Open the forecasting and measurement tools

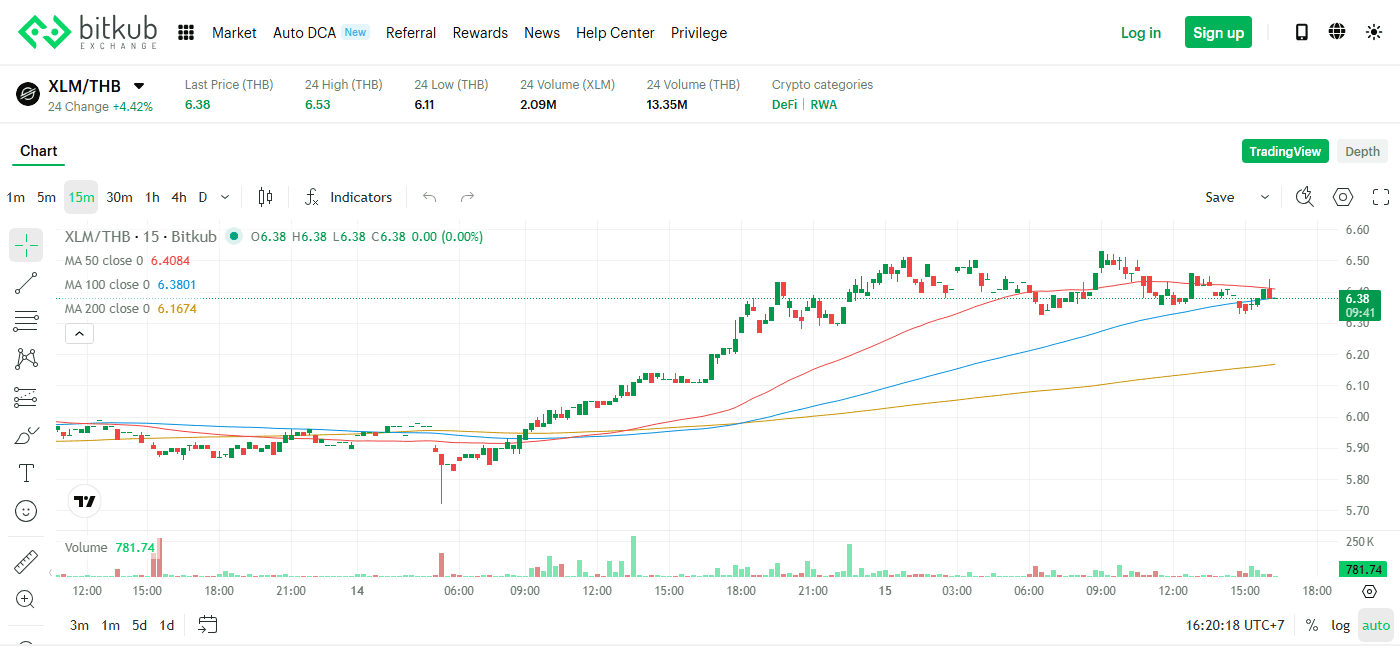[26, 397]
